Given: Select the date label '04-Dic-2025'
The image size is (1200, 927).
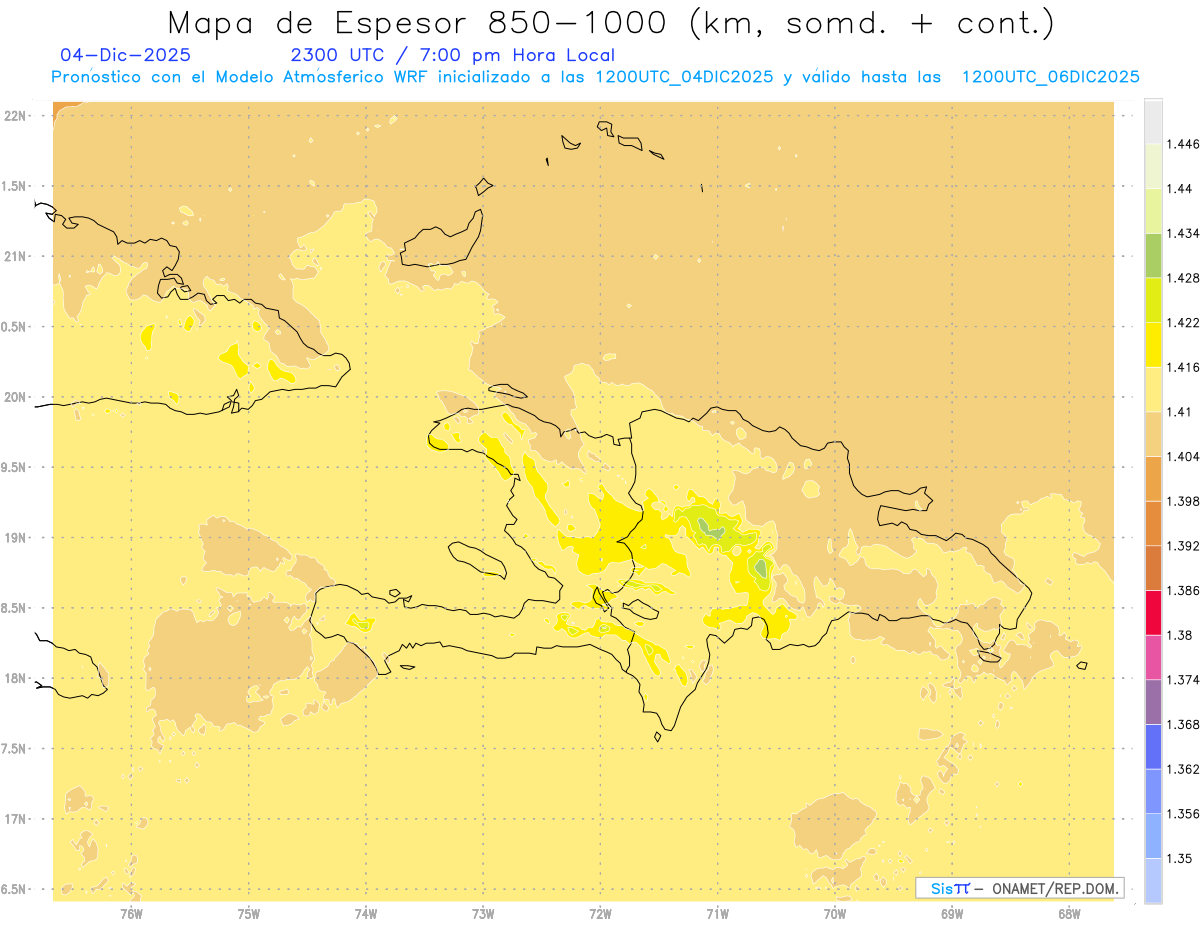Looking at the screenshot, I should pyautogui.click(x=125, y=55).
